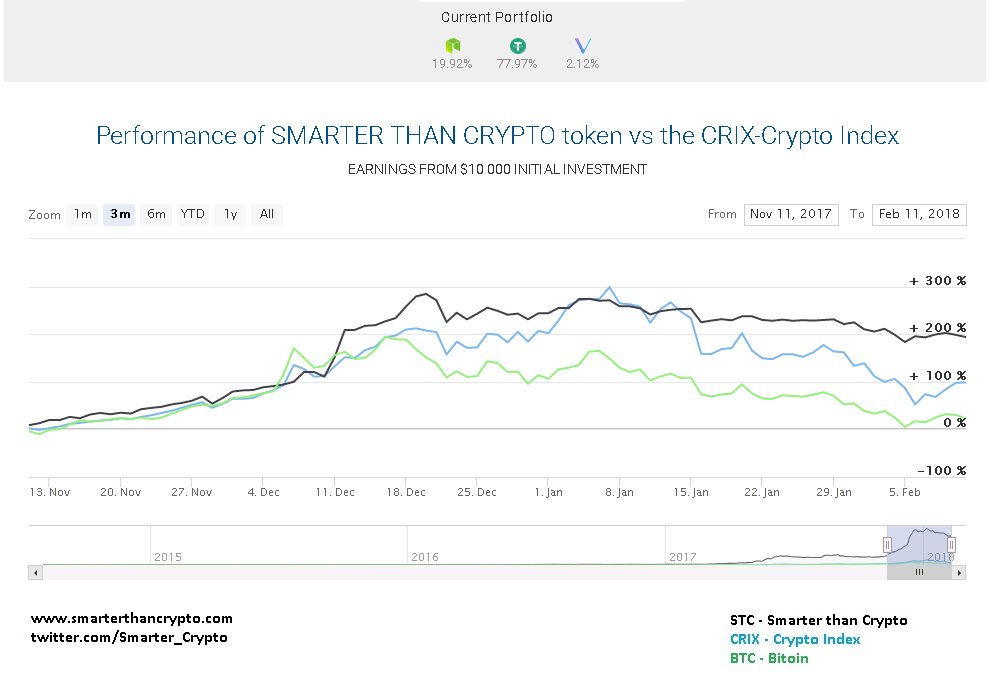Click the 4. Dec date label
990x683 pixels.
[x=263, y=492]
